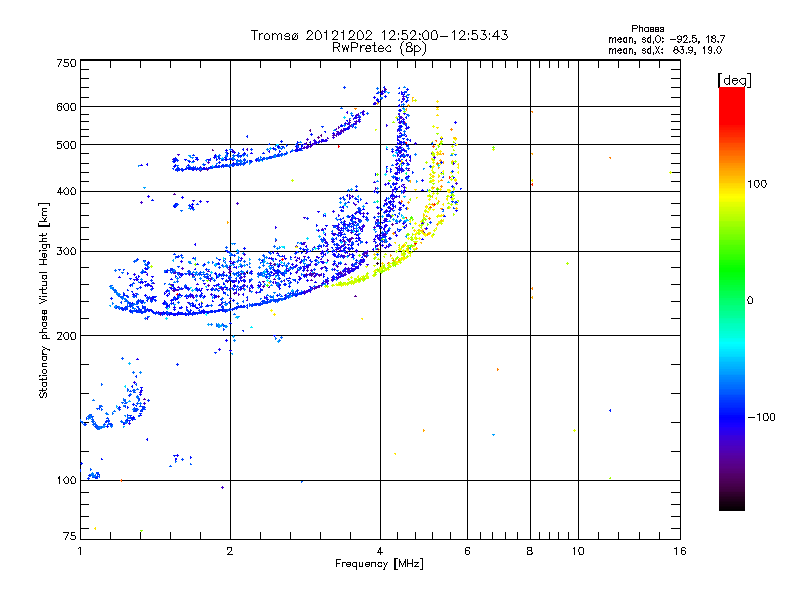Click y-axis tick label '300'

click(x=66, y=252)
